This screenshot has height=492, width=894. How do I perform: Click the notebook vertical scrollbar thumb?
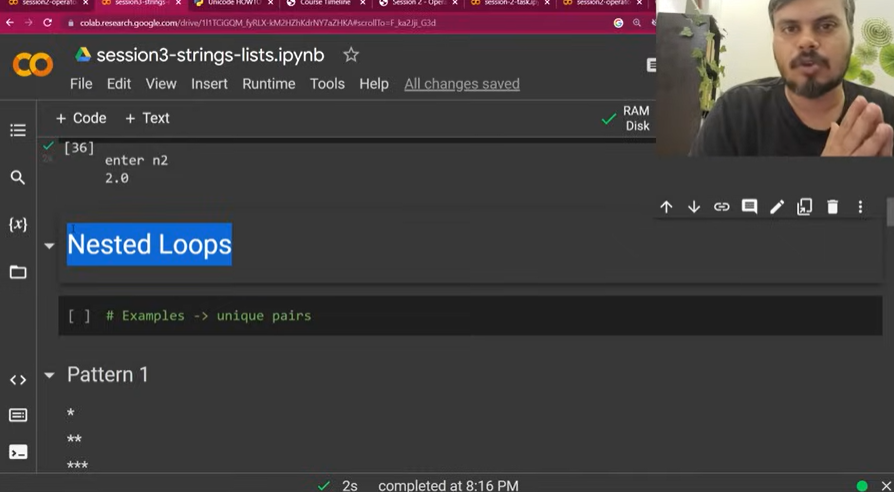(x=889, y=212)
